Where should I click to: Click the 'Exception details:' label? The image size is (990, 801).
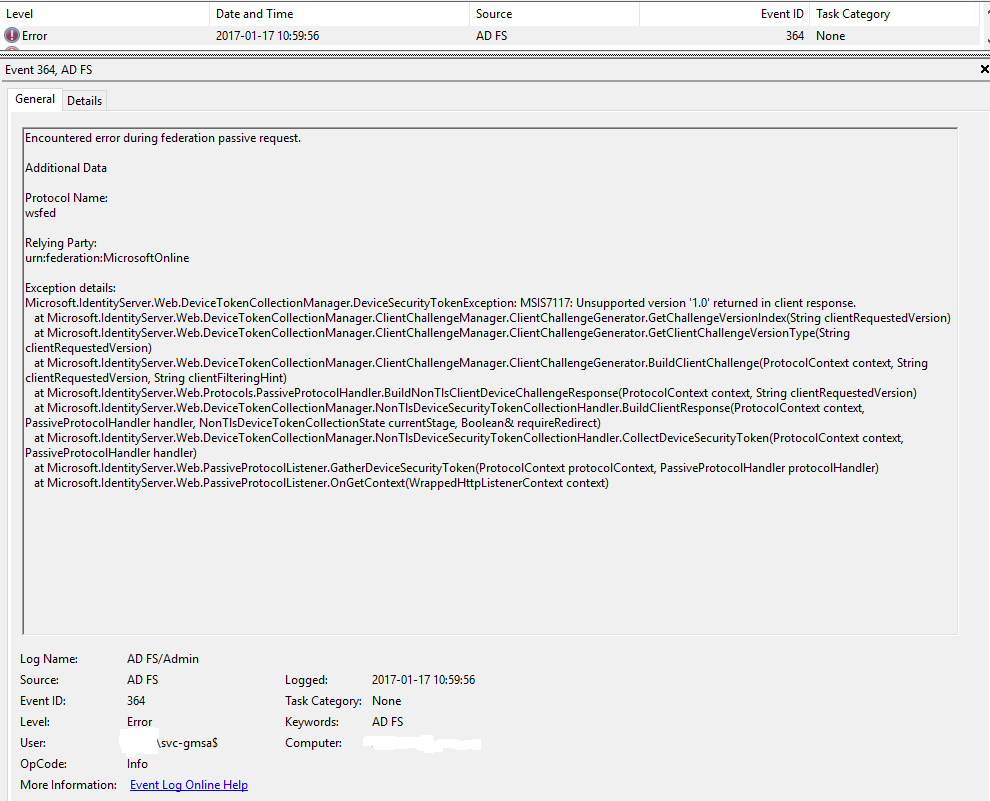coord(71,288)
